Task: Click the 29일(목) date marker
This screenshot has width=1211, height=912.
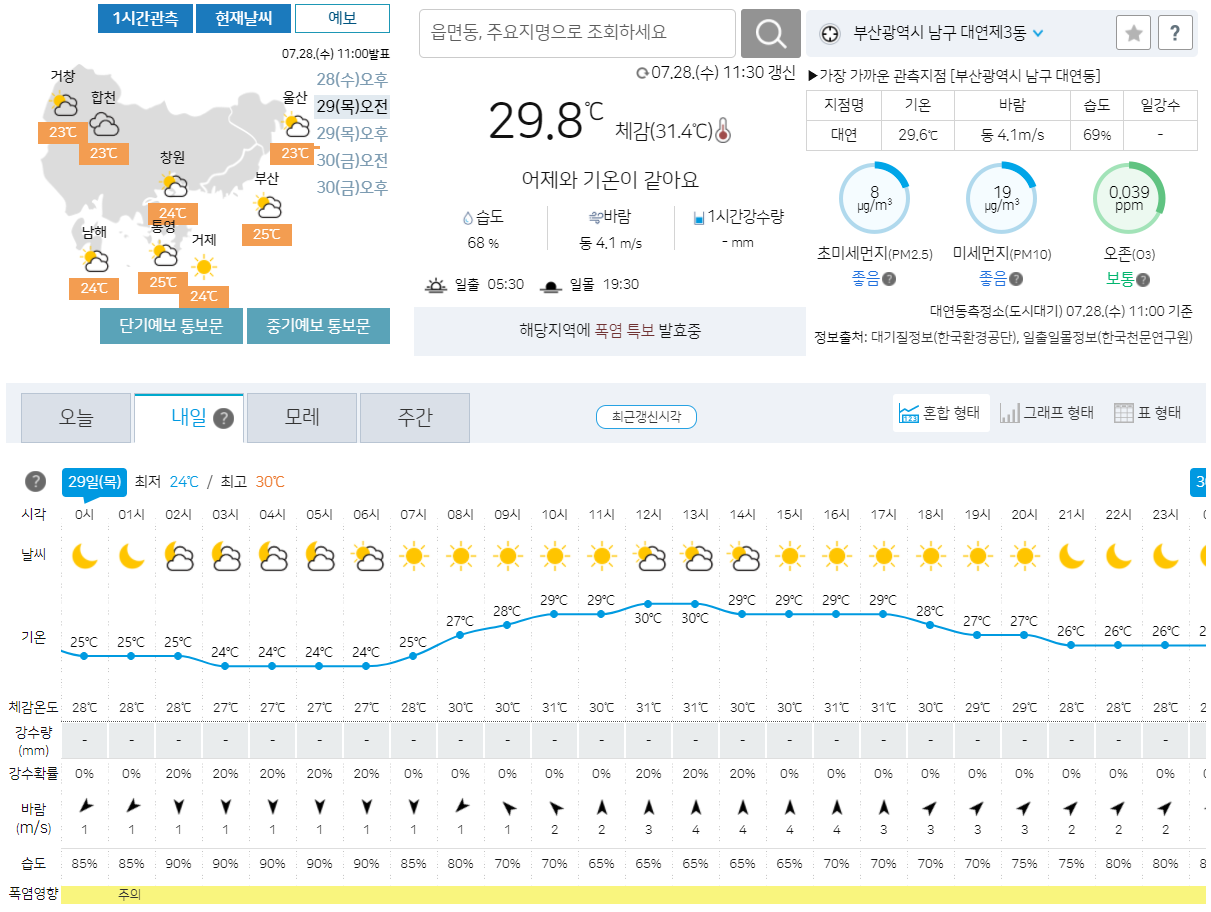Action: coord(95,482)
